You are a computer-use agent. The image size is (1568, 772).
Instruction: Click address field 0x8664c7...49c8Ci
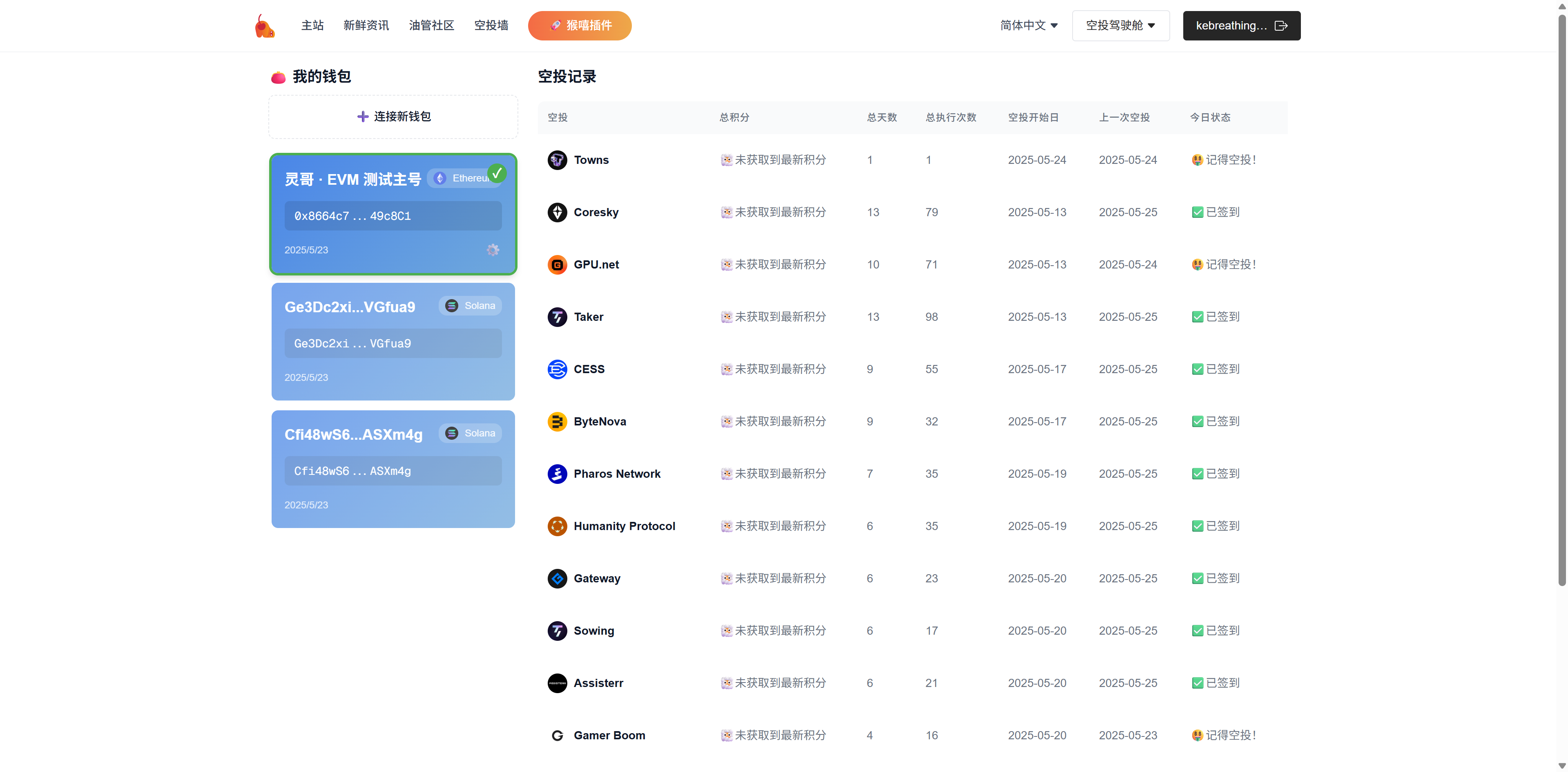pos(393,215)
